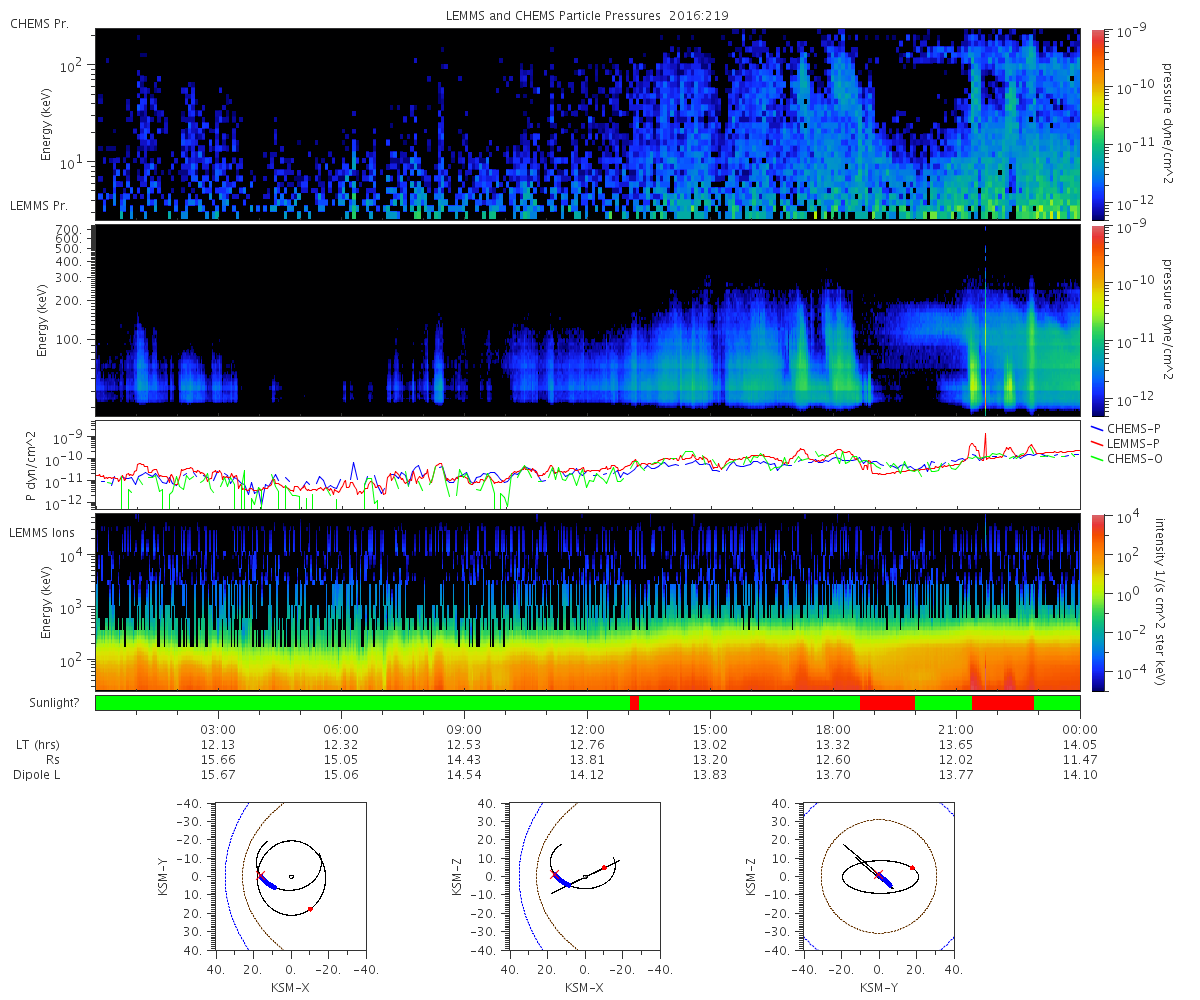This screenshot has width=1200, height=1000.
Task: Click the 00:00 time axis tick label
Action: (x=1080, y=729)
